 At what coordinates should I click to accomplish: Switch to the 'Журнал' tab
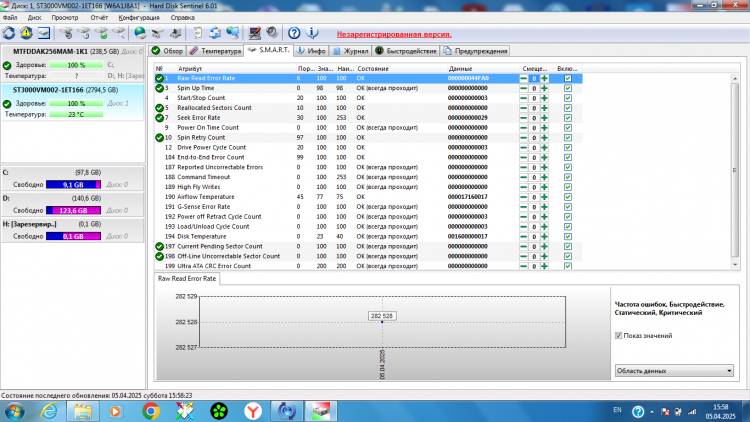[350, 51]
